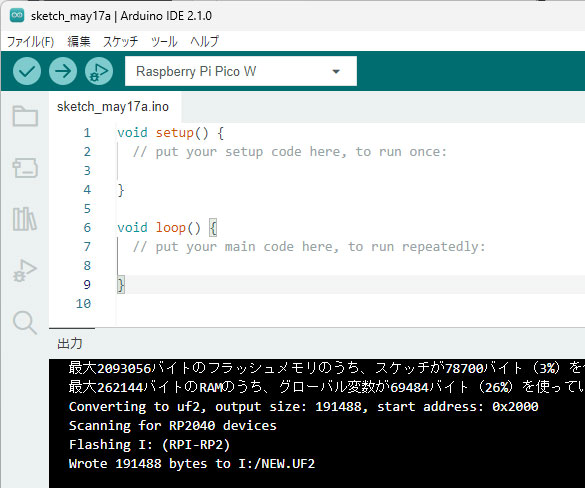
Task: Click the Verify checkmark button
Action: click(27, 71)
